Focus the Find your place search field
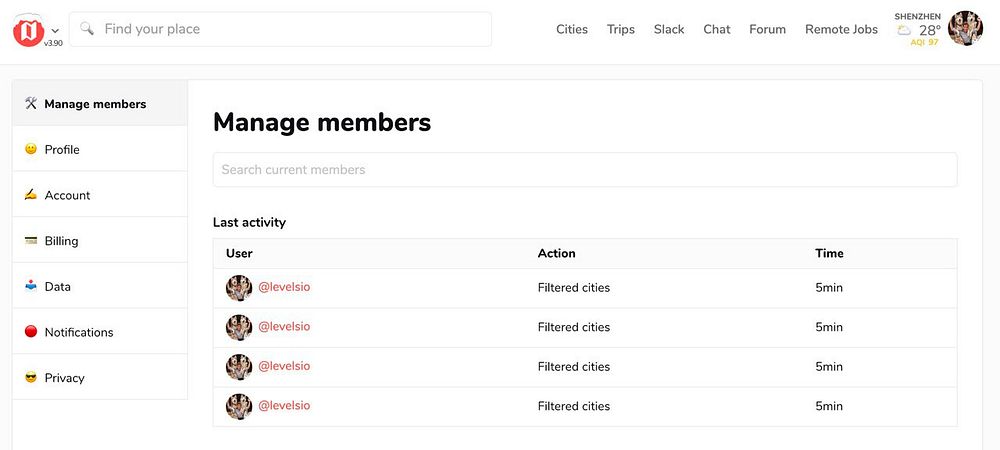 [290, 29]
